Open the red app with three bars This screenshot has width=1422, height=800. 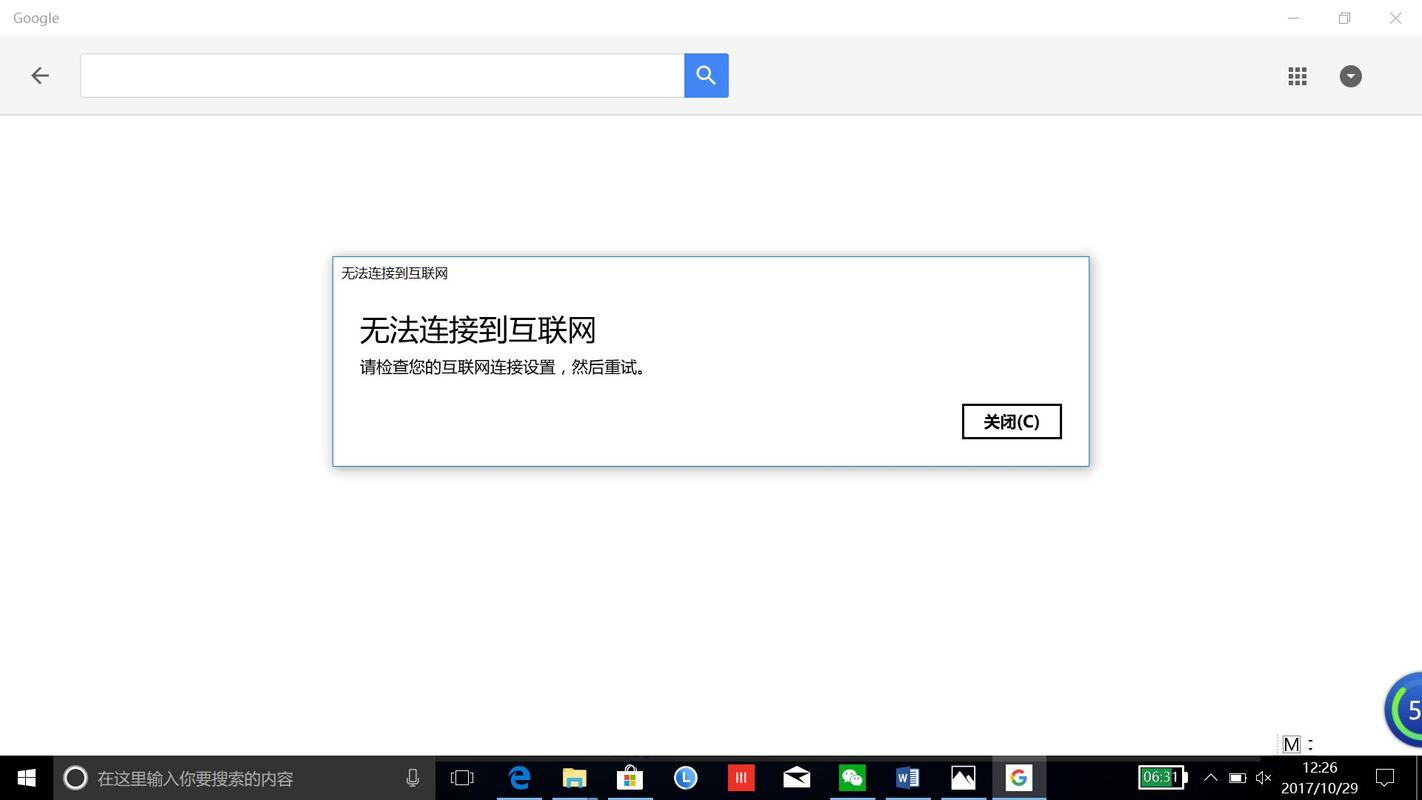741,778
